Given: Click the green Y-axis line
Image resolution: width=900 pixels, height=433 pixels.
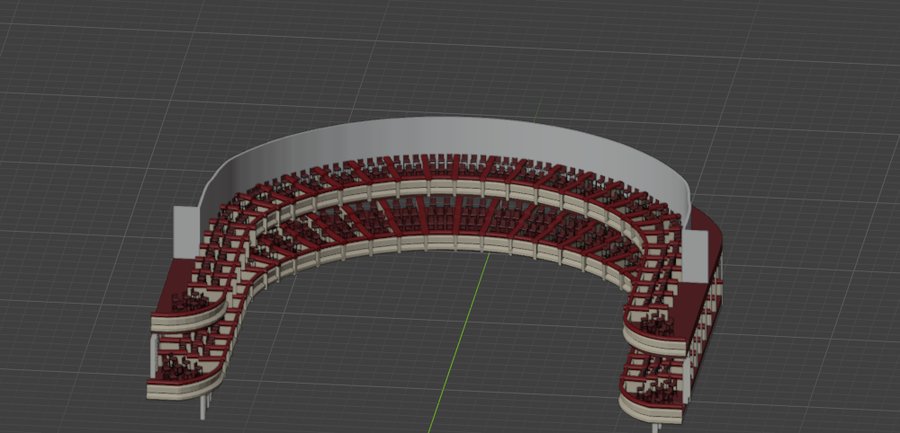Looking at the screenshot, I should (x=459, y=343).
